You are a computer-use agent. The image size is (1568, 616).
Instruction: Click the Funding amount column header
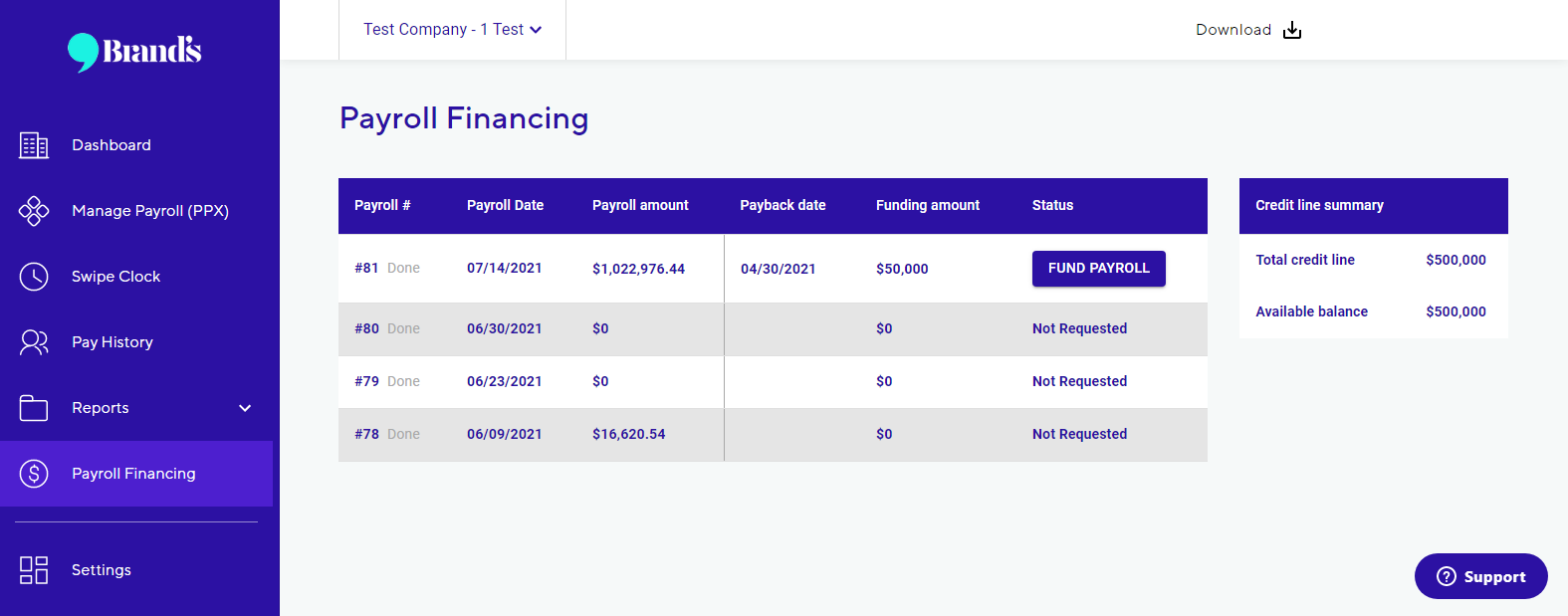click(x=928, y=205)
